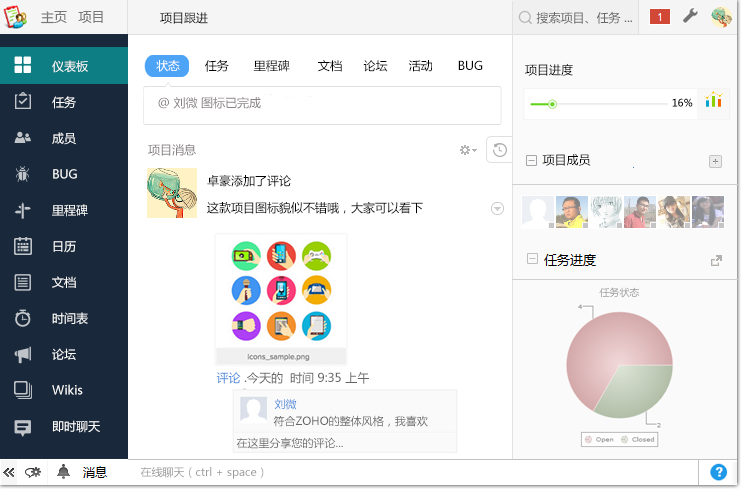Click the bottom bar gear settings icon
Viewport: 744px width, 495px height.
click(33, 472)
